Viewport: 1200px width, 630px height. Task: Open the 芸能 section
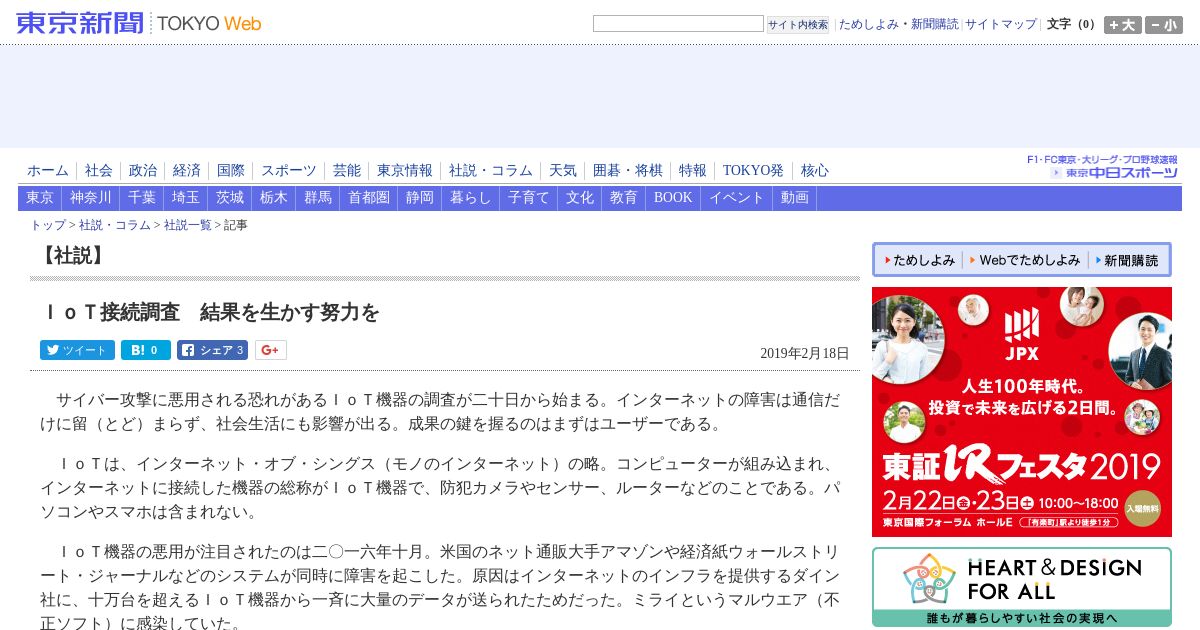click(347, 171)
